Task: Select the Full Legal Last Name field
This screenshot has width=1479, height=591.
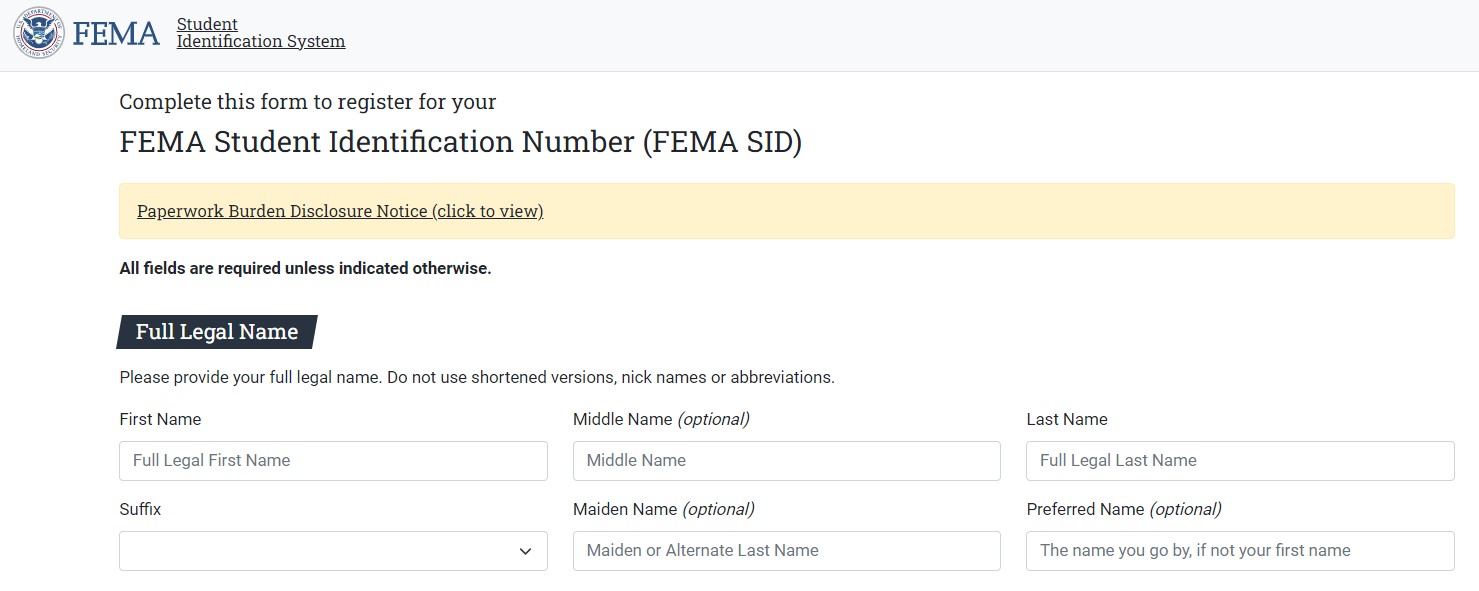Action: (x=1239, y=461)
